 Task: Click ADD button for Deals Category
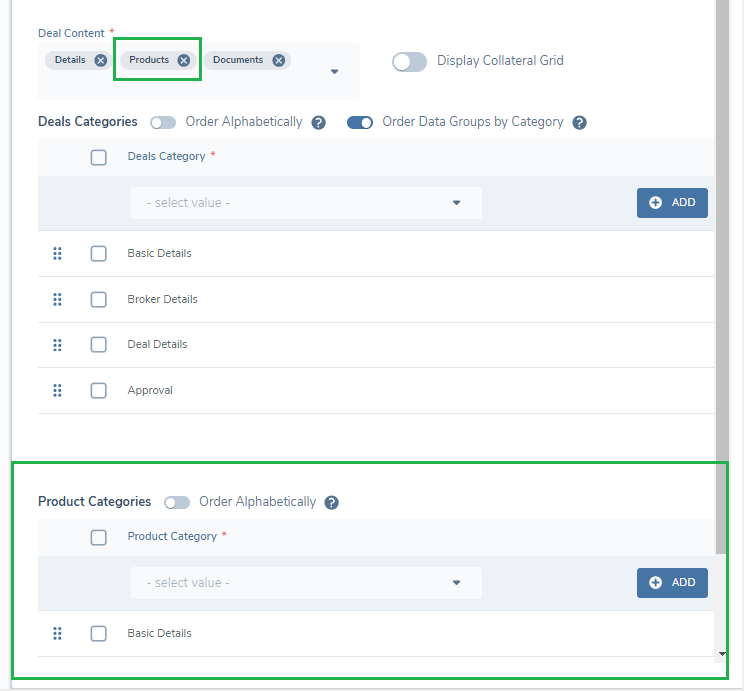point(672,203)
